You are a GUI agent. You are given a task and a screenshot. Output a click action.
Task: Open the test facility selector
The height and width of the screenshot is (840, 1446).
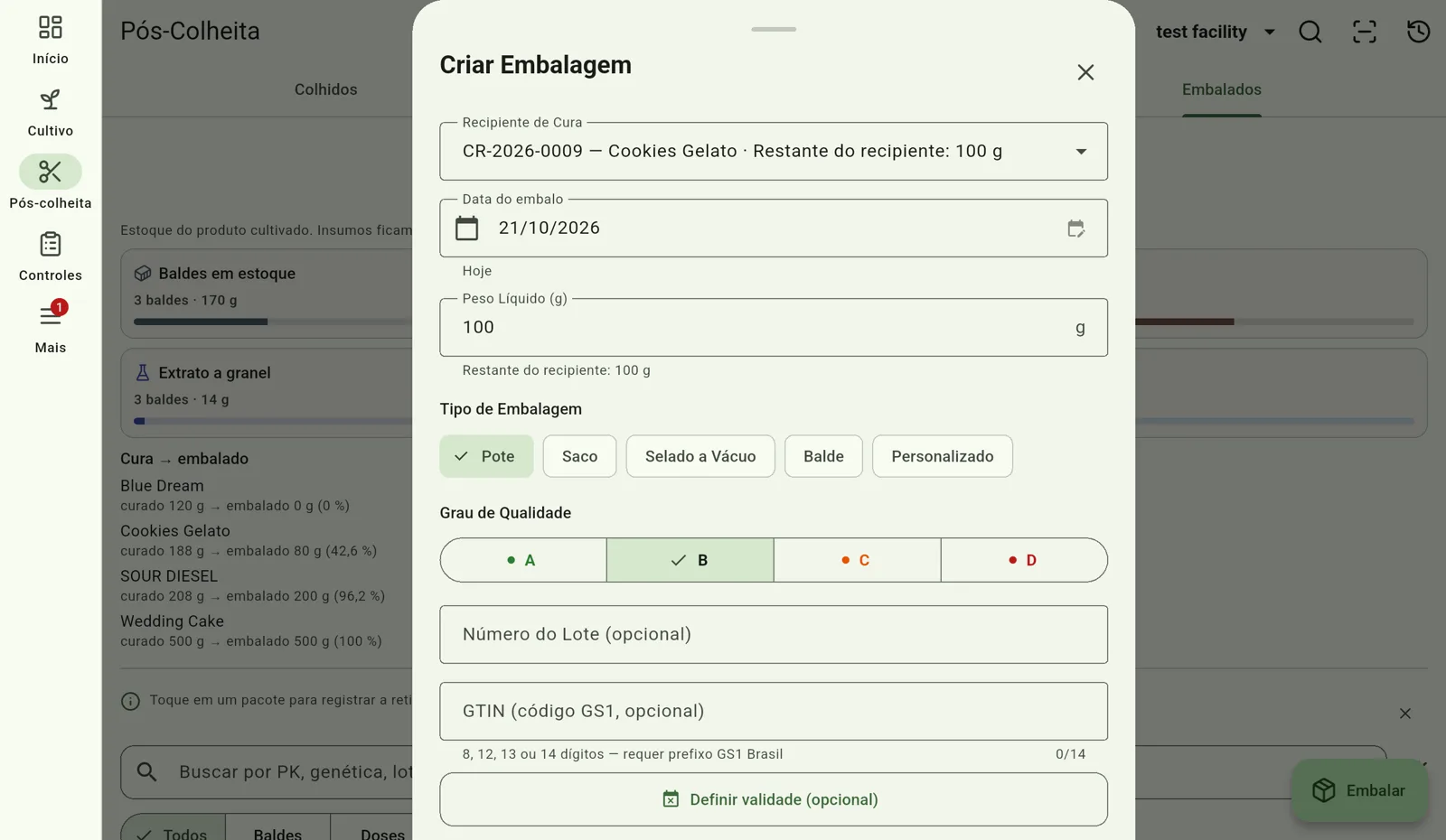pos(1216,32)
